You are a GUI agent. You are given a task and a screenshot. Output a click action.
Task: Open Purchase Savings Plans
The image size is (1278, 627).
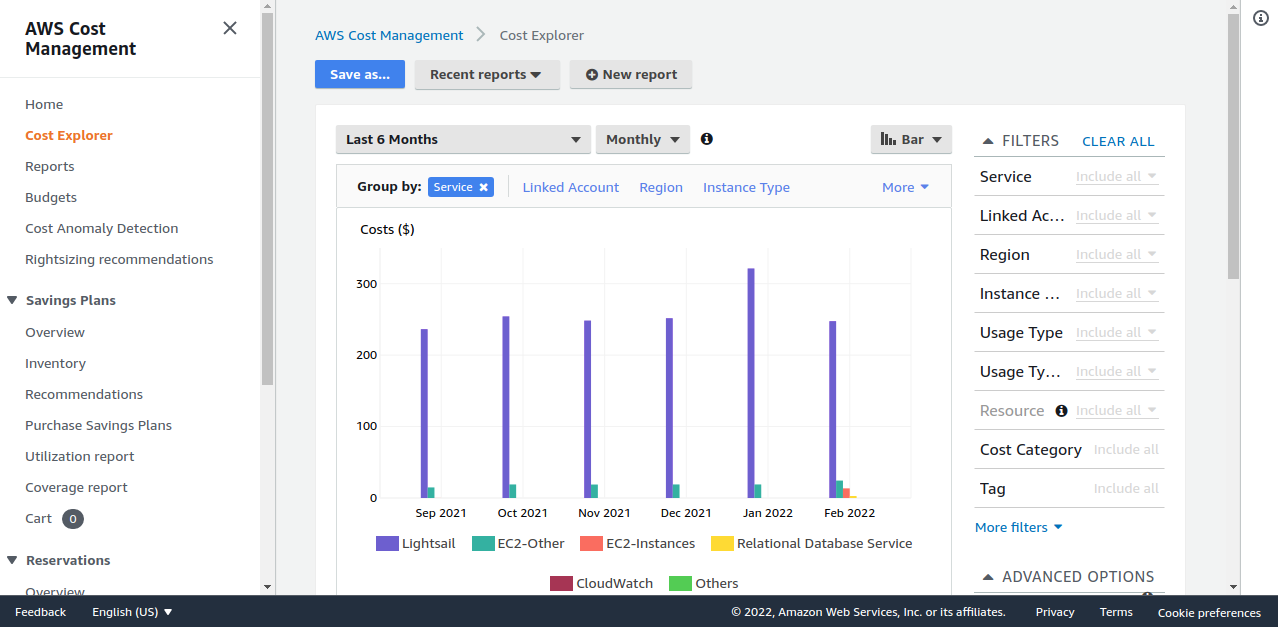98,425
